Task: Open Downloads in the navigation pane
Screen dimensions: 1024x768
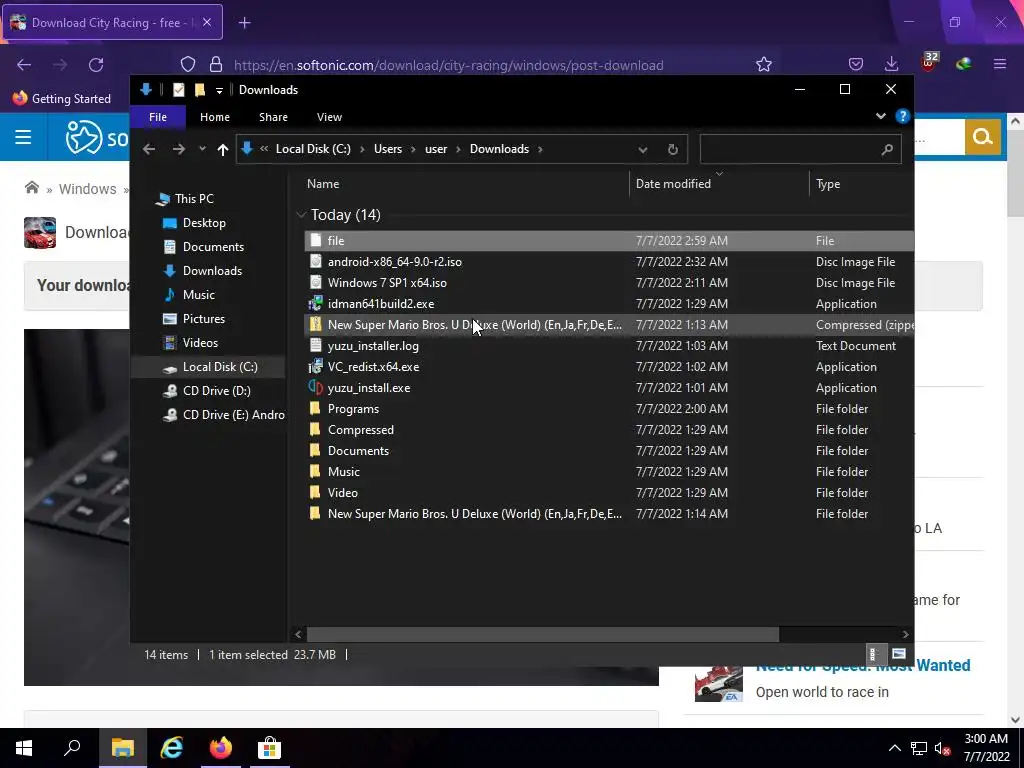Action: [x=212, y=270]
